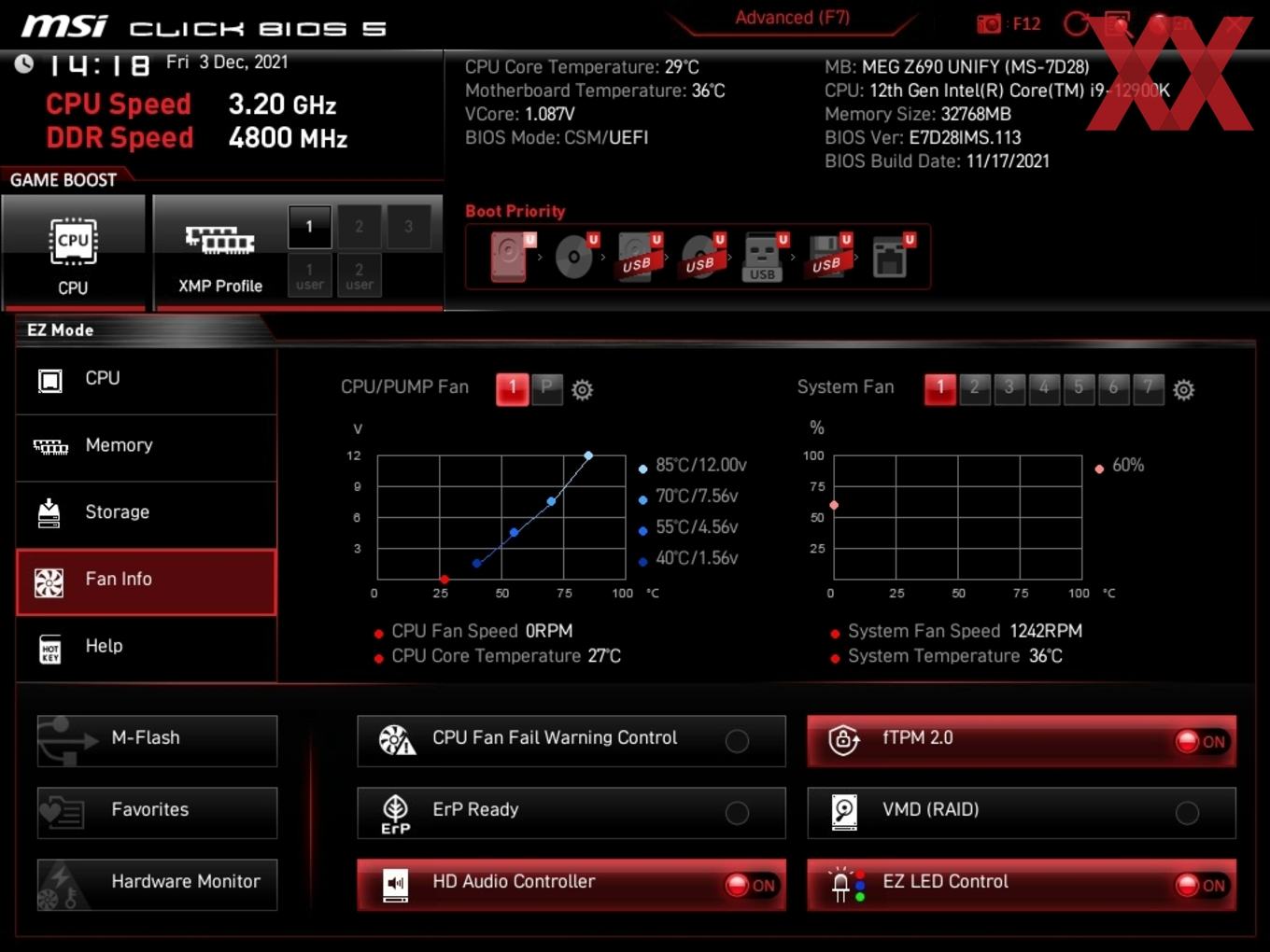Open the Storage section
1270x952 pixels.
147,514
